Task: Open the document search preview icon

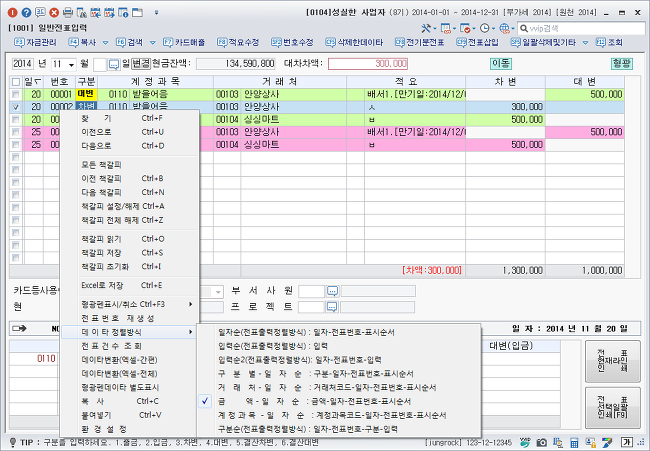Action: 82,13
